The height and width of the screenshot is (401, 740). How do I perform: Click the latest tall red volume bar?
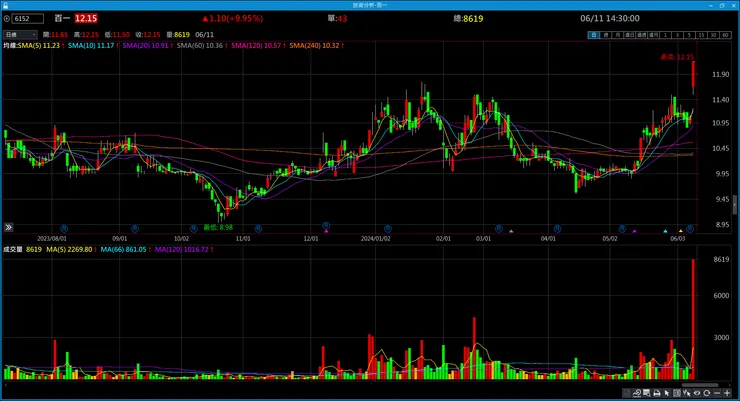pyautogui.click(x=693, y=319)
